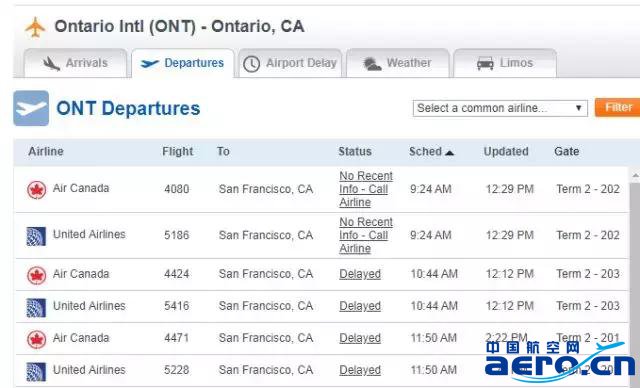Open the No Recent Info link for flight 4080
The image size is (640, 388).
click(366, 189)
